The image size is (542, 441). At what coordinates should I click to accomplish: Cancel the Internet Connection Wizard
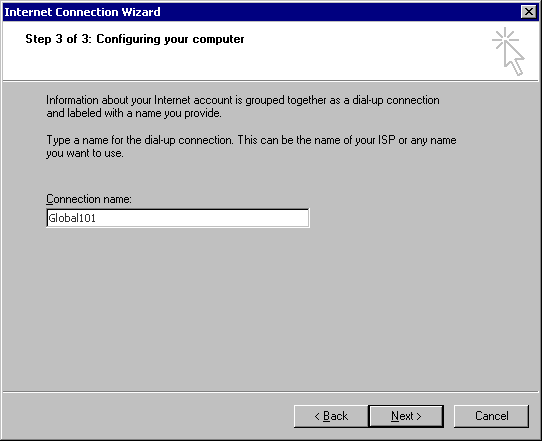pyautogui.click(x=491, y=416)
